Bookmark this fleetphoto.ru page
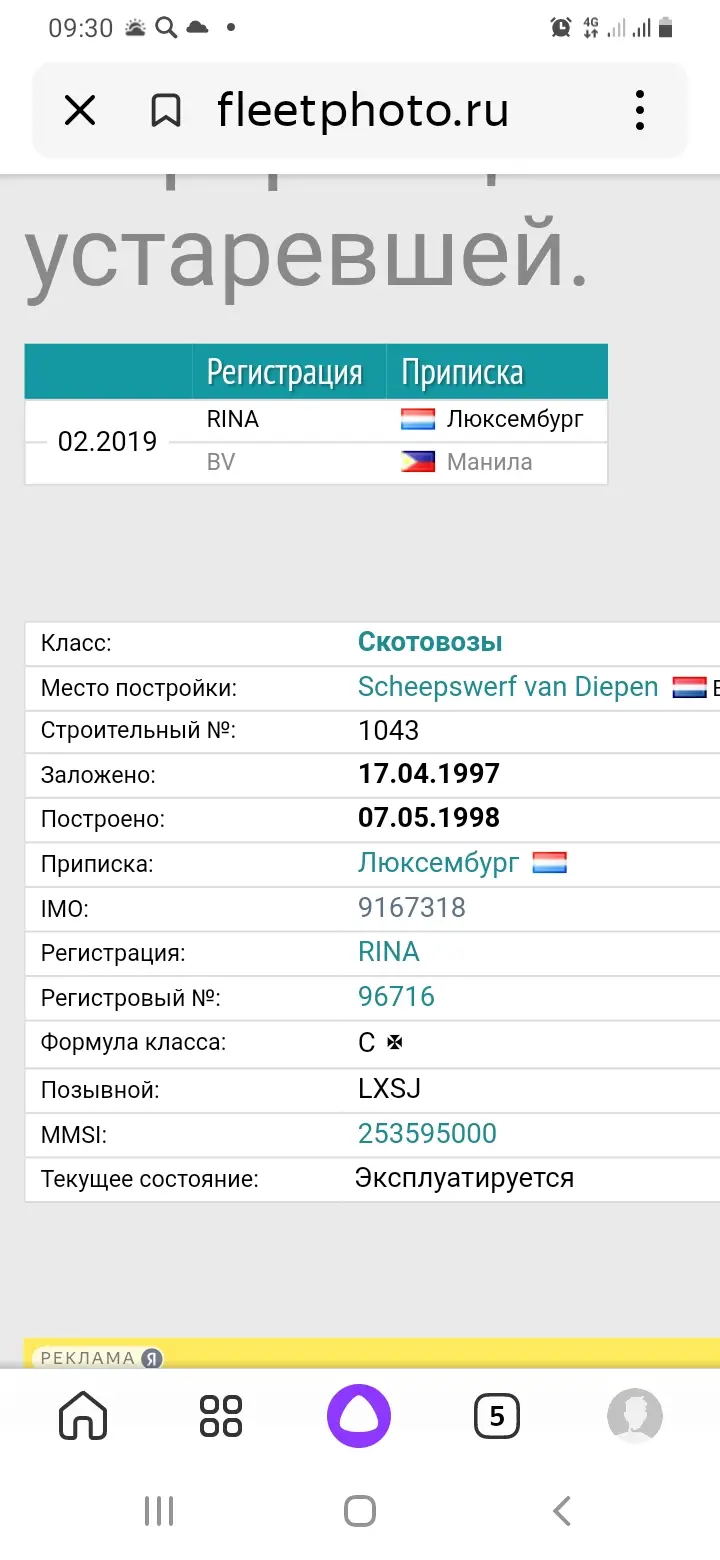Viewport: 720px width, 1560px height. 165,110
